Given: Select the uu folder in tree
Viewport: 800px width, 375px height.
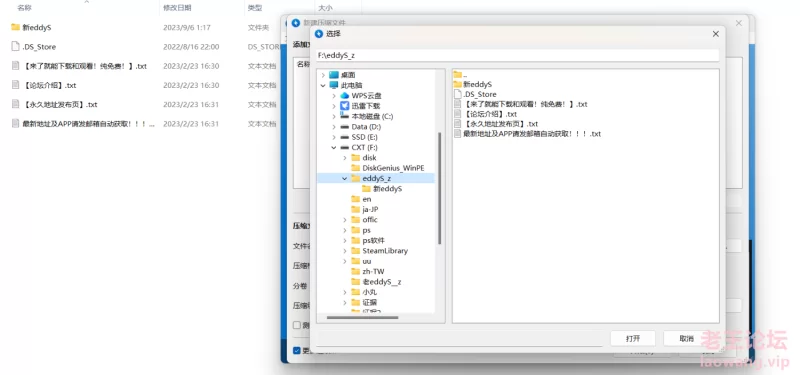Looking at the screenshot, I should (x=361, y=261).
